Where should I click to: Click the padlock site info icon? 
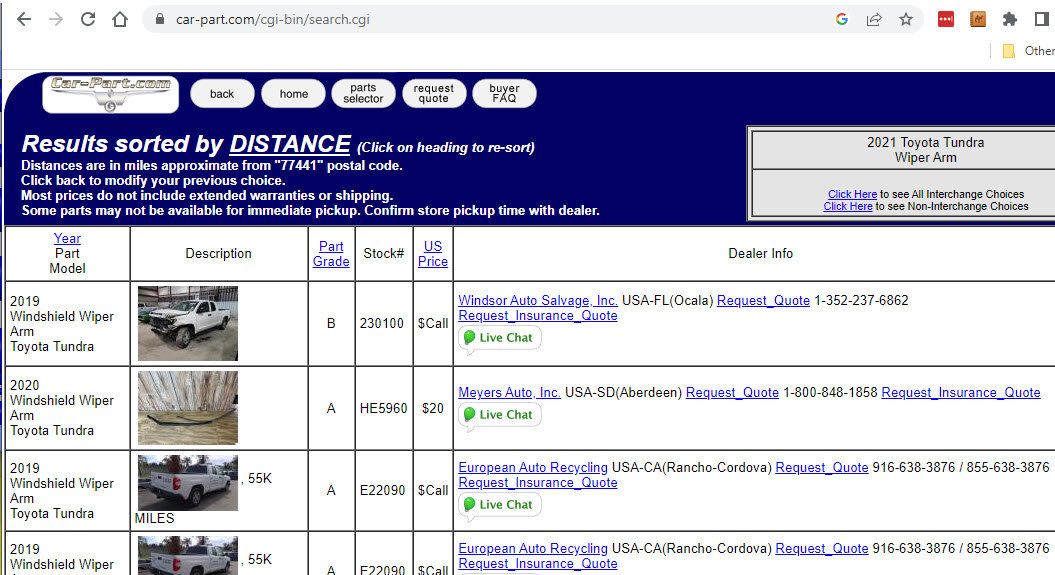[x=160, y=19]
